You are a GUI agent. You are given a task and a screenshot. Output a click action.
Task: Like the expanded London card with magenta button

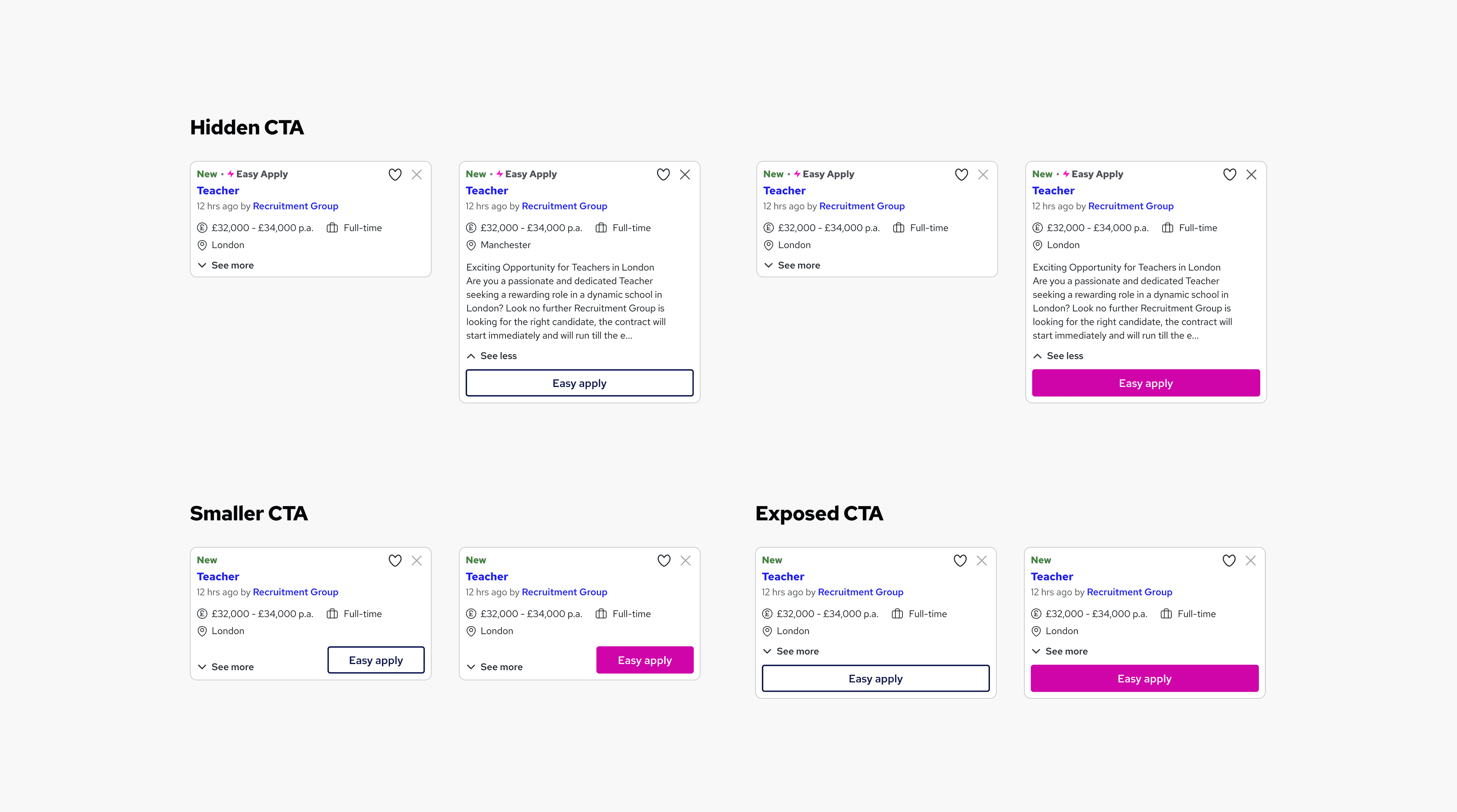(x=1230, y=175)
